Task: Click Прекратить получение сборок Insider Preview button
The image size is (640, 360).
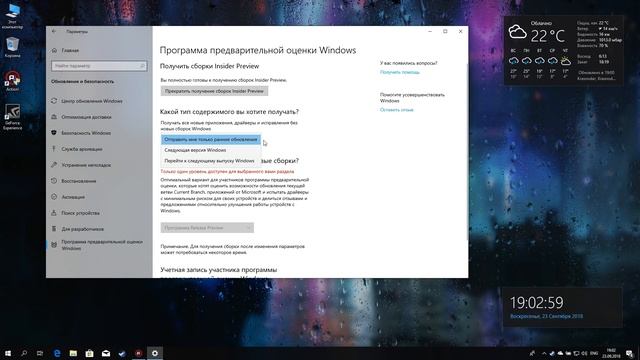Action: (214, 91)
